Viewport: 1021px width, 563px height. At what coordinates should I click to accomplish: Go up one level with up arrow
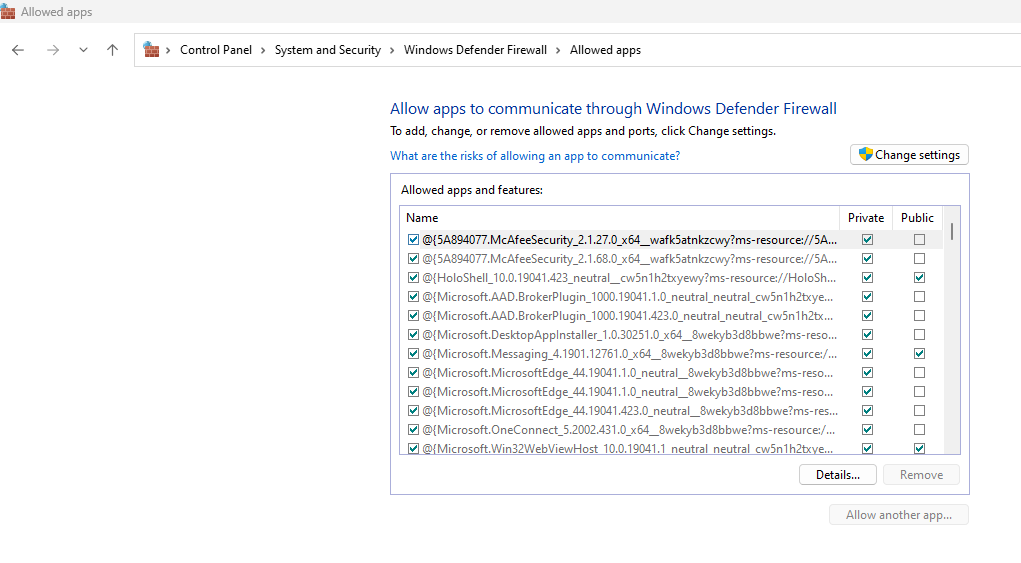pos(113,50)
